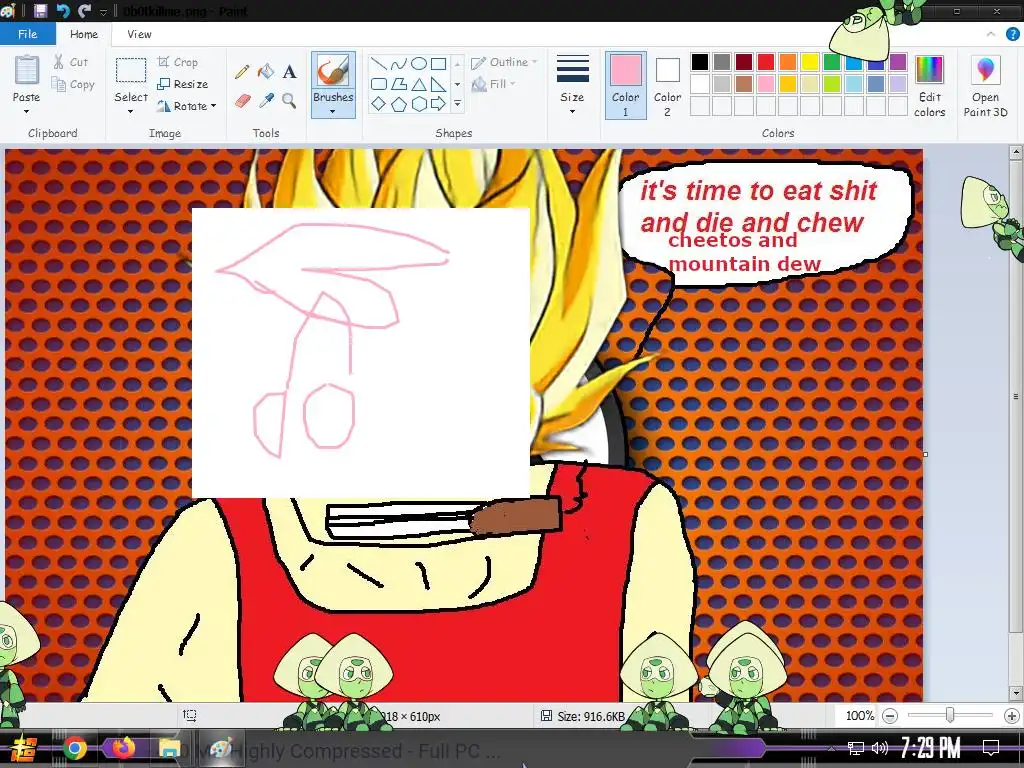The height and width of the screenshot is (768, 1024).
Task: Choose the Triangle shape
Action: (x=419, y=84)
